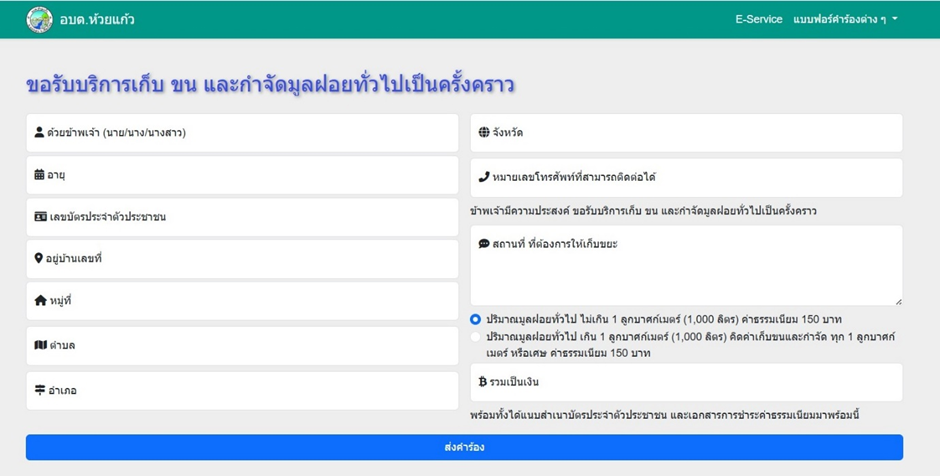Click the house icon beside หมู่ที่

click(x=40, y=301)
